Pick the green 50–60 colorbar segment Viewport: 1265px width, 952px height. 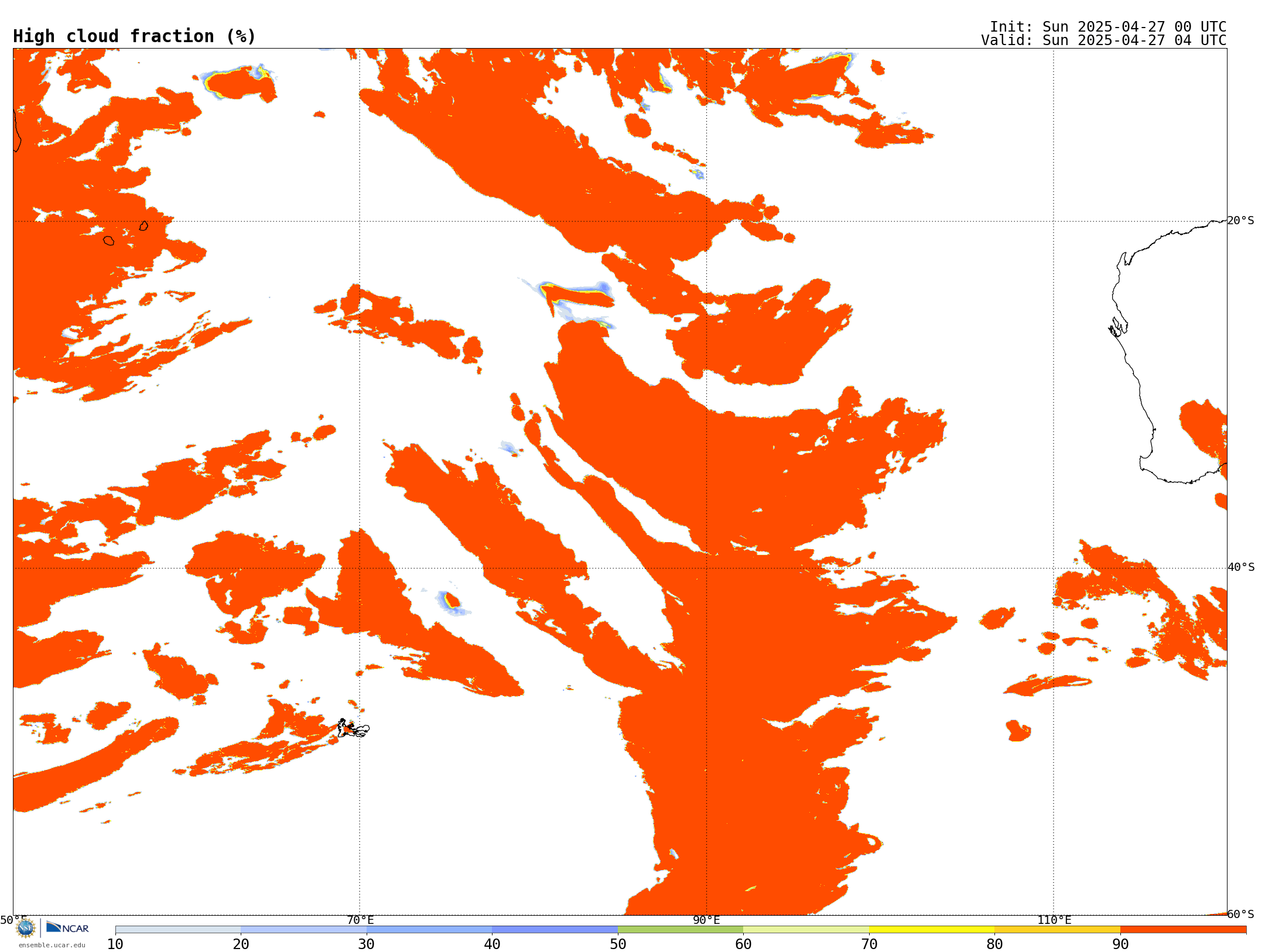(x=681, y=930)
